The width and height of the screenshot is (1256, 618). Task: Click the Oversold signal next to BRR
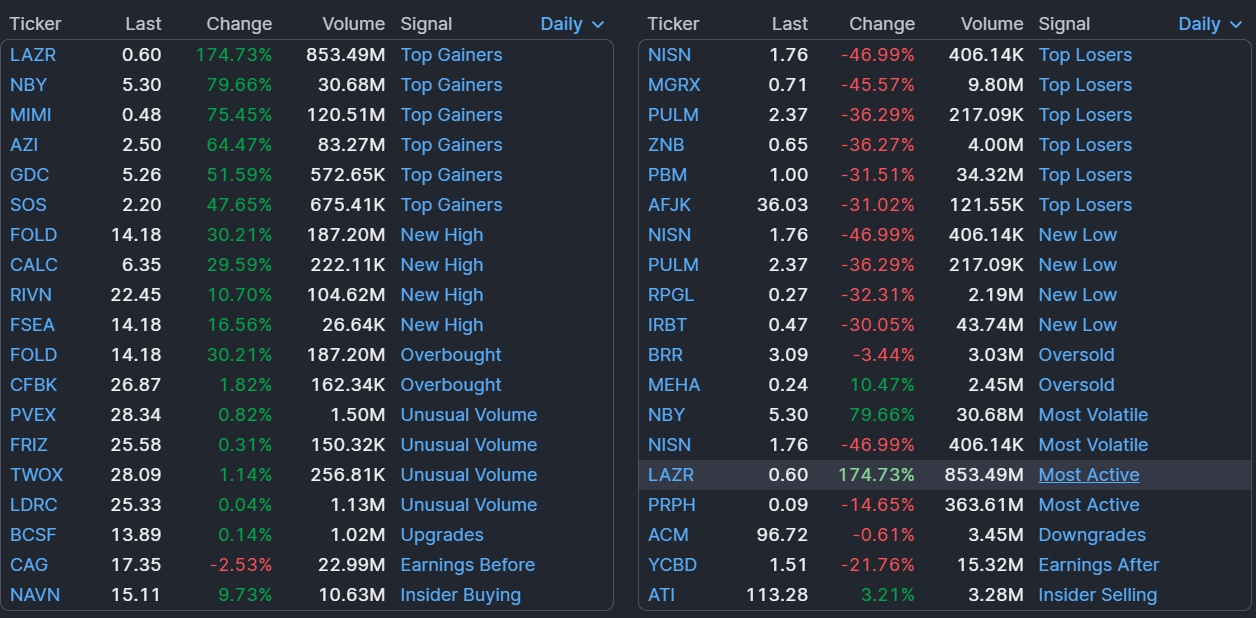click(x=1076, y=355)
